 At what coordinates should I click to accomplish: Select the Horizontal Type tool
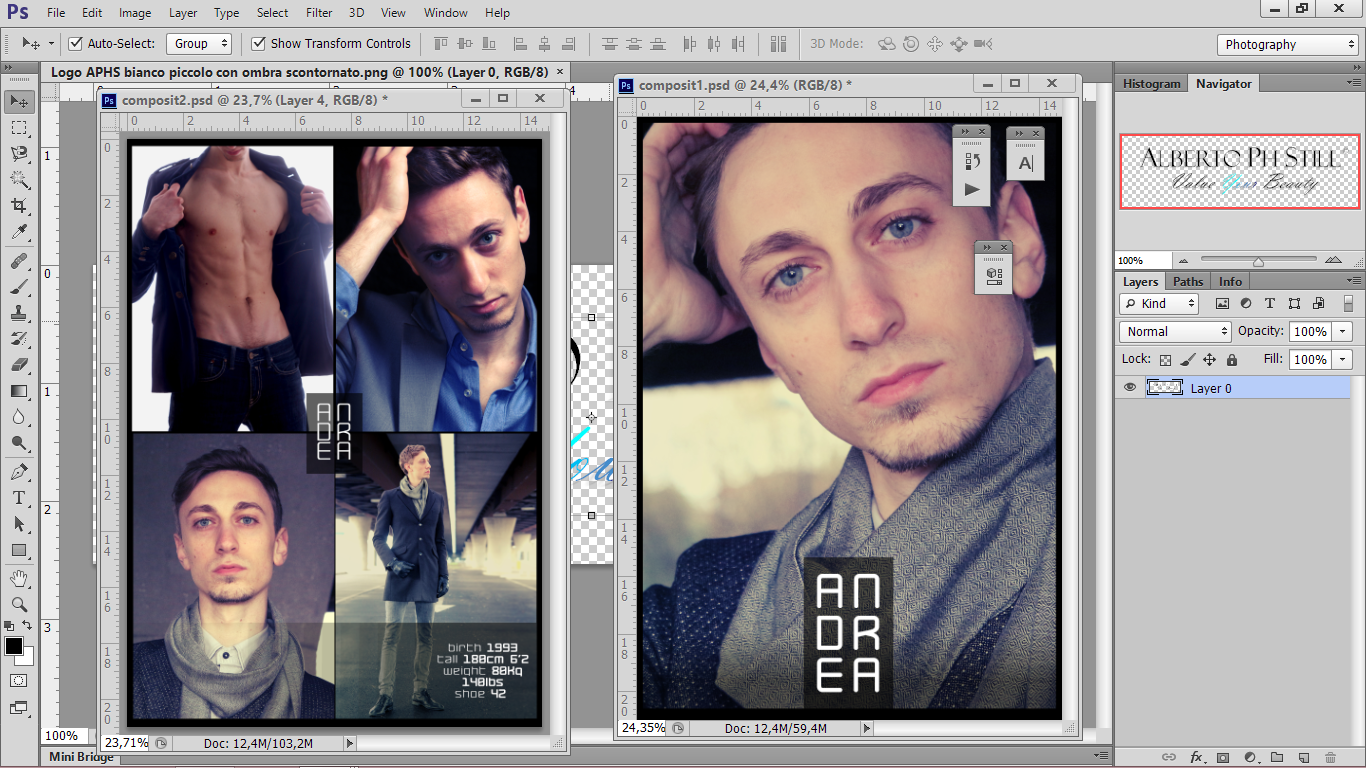click(18, 498)
